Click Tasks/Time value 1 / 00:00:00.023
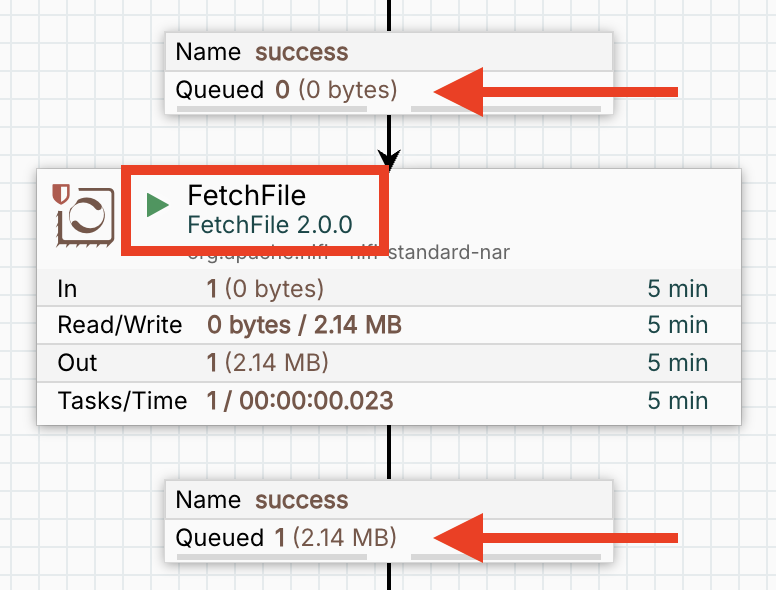The image size is (776, 590). click(x=300, y=401)
